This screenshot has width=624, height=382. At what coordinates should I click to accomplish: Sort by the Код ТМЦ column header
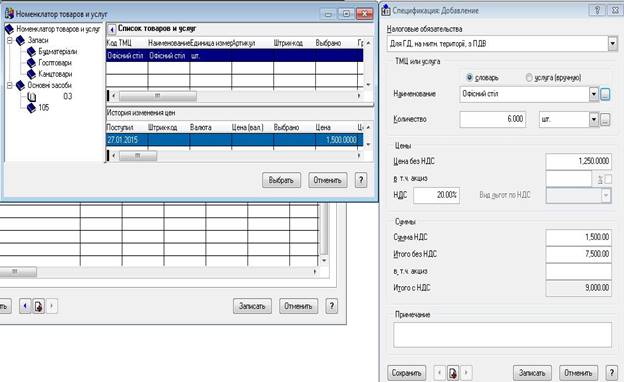coord(127,43)
